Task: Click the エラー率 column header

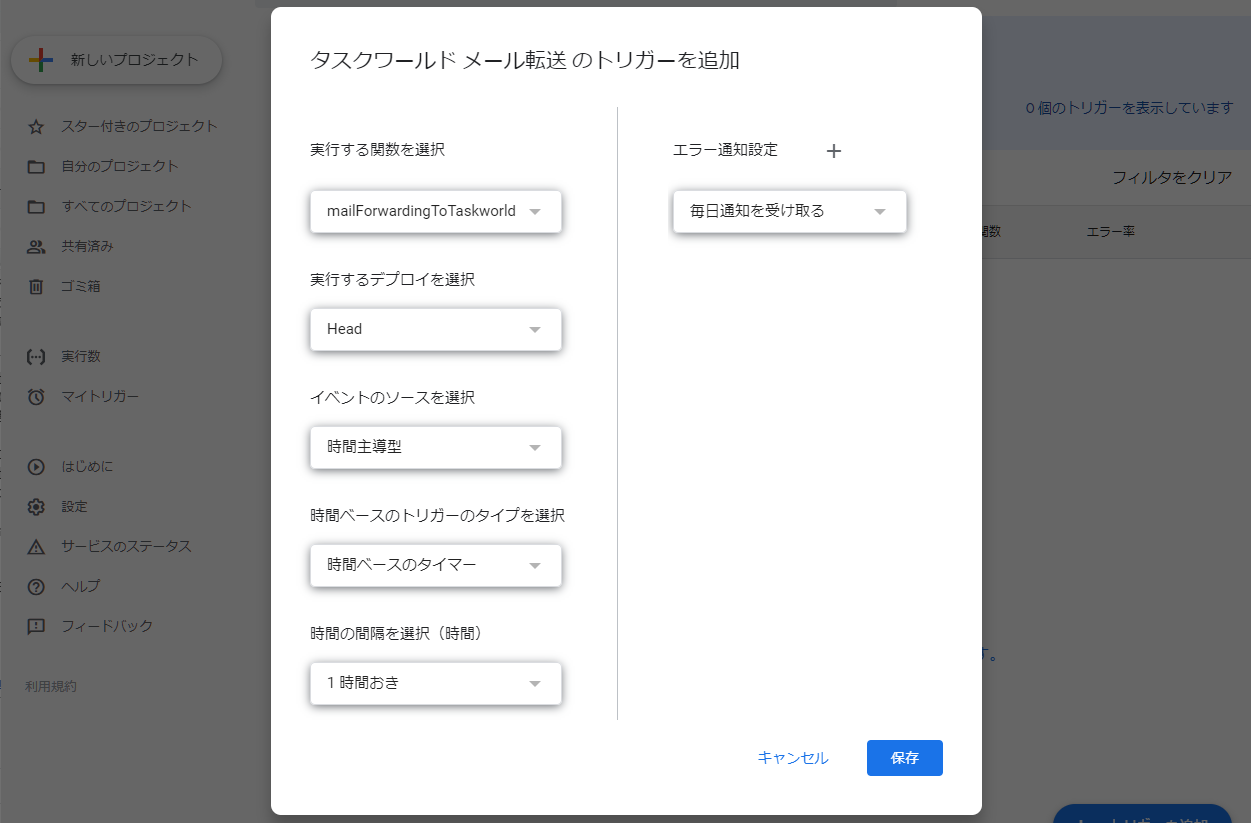Action: click(1110, 232)
